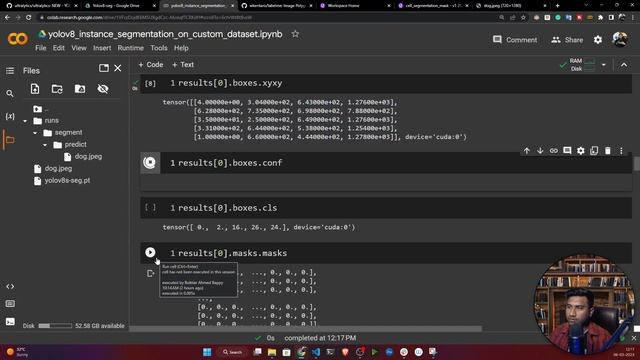Collapse the runs folder
Screen dimensions: 640x360
25,121
